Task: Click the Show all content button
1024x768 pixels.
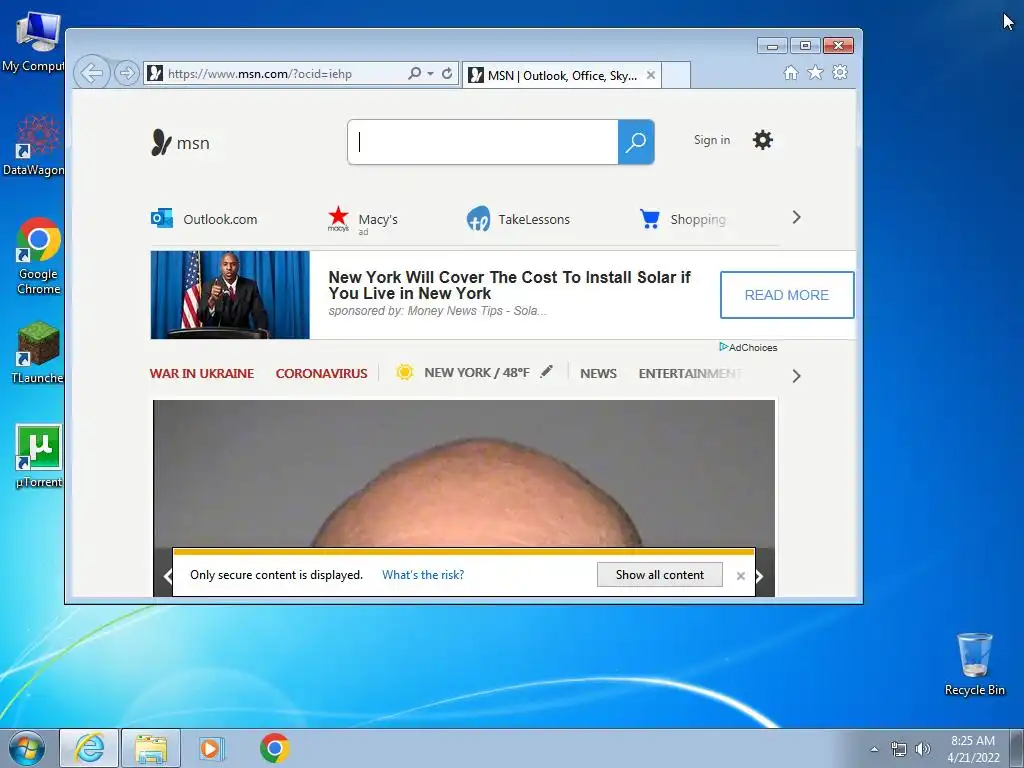Action: click(x=660, y=575)
